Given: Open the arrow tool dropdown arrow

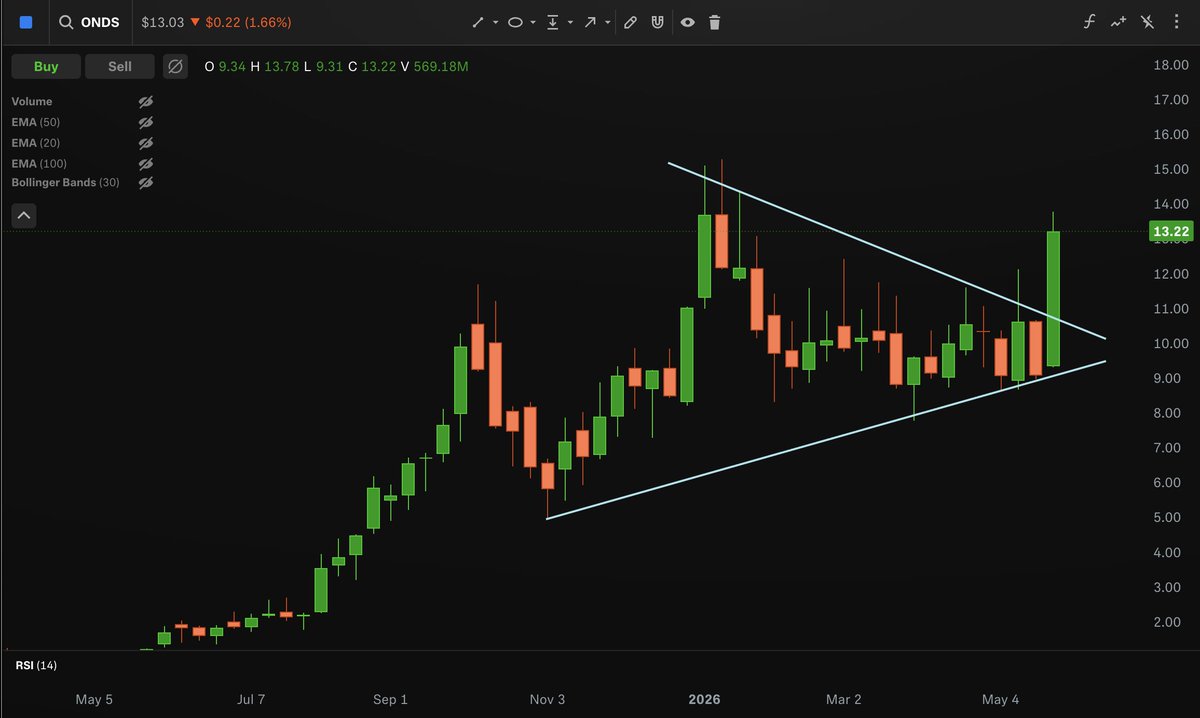Looking at the screenshot, I should (607, 22).
